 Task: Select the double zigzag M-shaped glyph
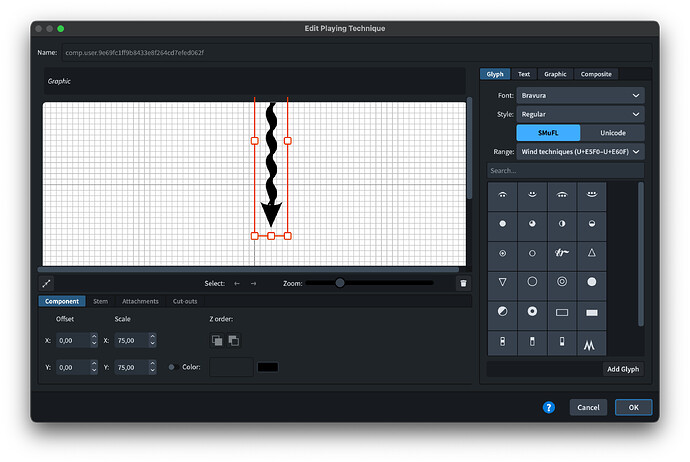tap(589, 345)
